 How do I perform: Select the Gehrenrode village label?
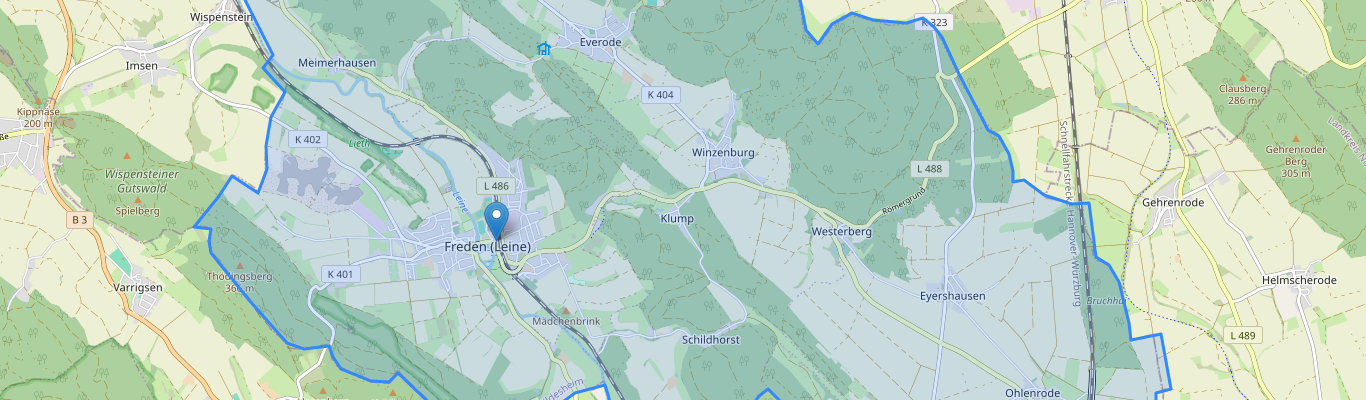click(1173, 202)
